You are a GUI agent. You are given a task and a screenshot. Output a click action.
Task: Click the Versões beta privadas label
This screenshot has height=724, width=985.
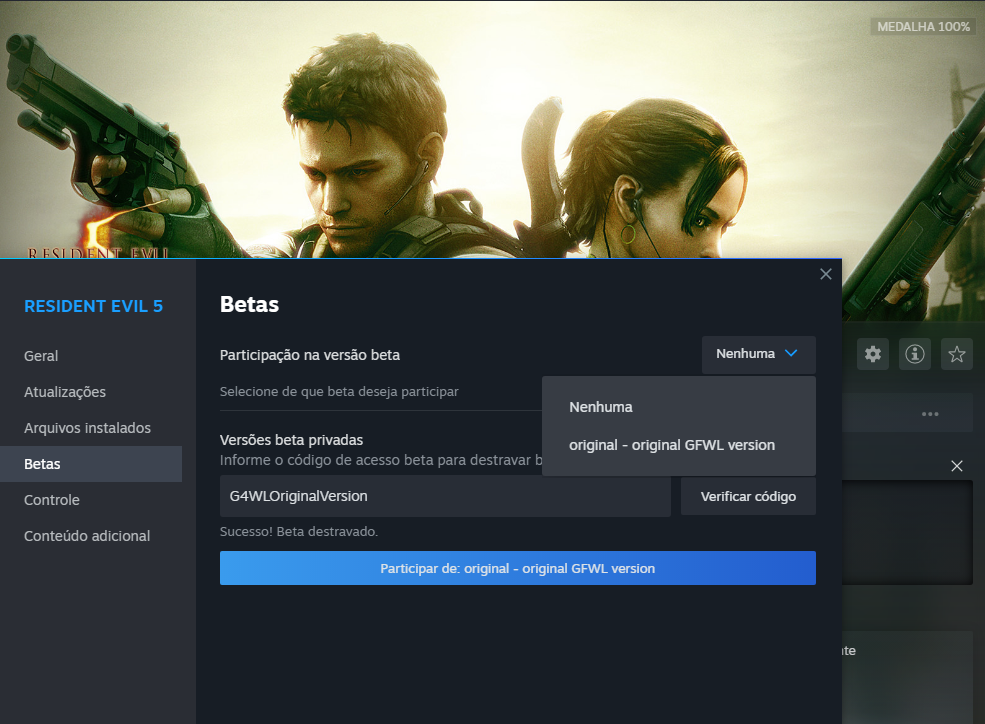tap(291, 440)
